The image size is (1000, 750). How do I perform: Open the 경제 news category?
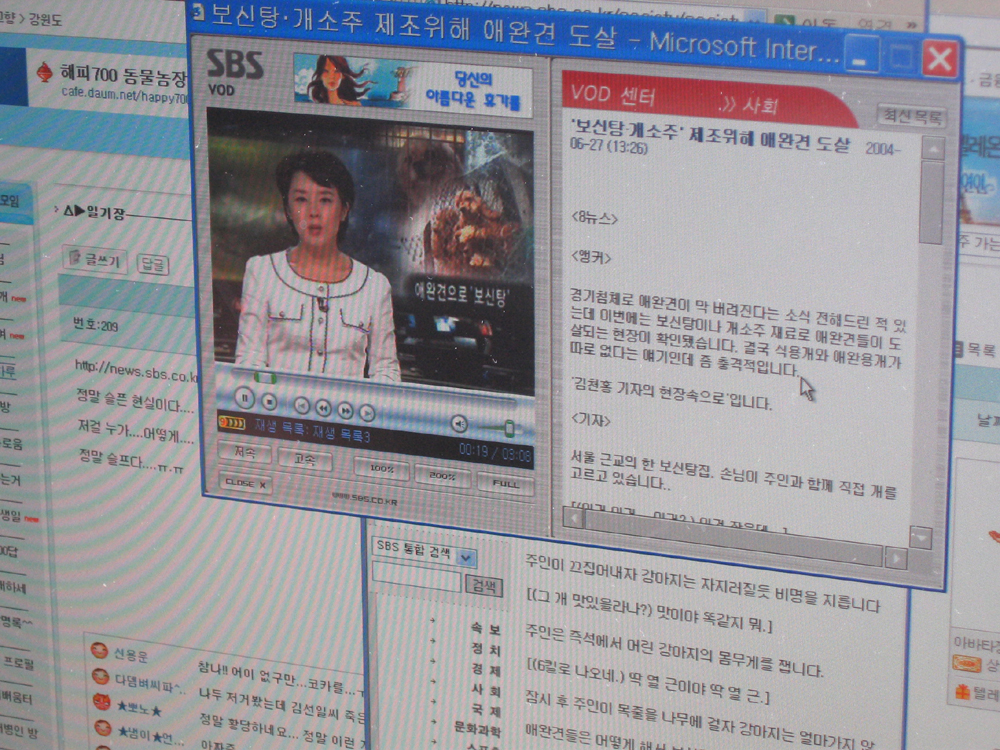486,670
